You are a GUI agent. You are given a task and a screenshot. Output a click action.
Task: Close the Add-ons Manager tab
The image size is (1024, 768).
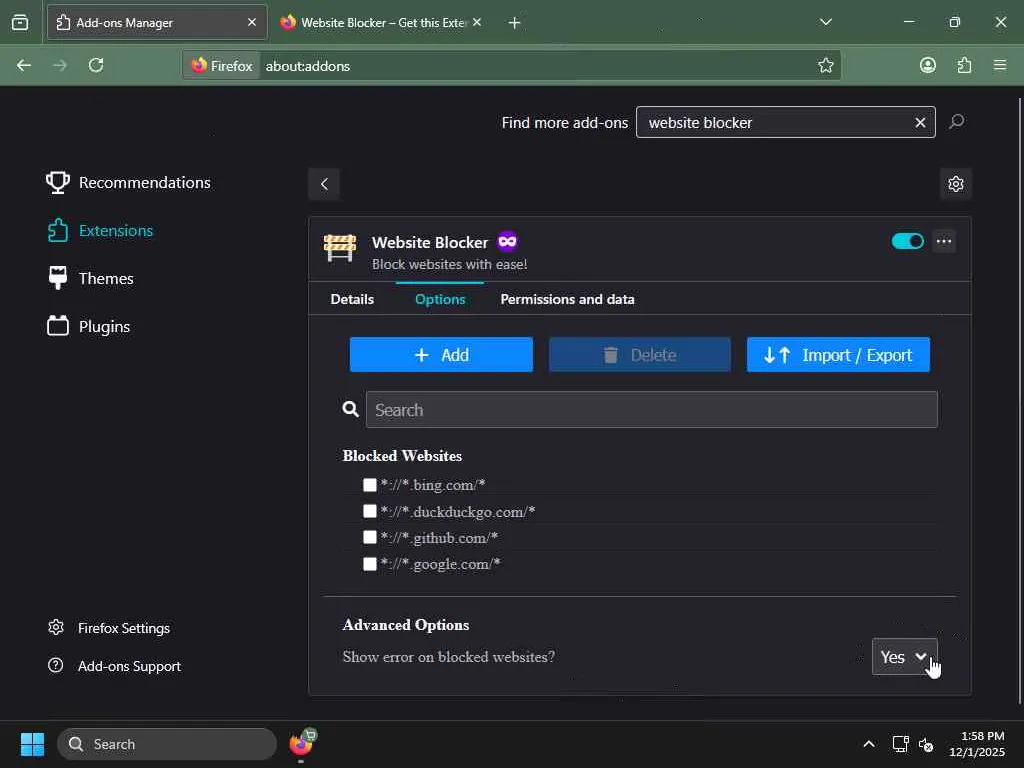pyautogui.click(x=251, y=22)
